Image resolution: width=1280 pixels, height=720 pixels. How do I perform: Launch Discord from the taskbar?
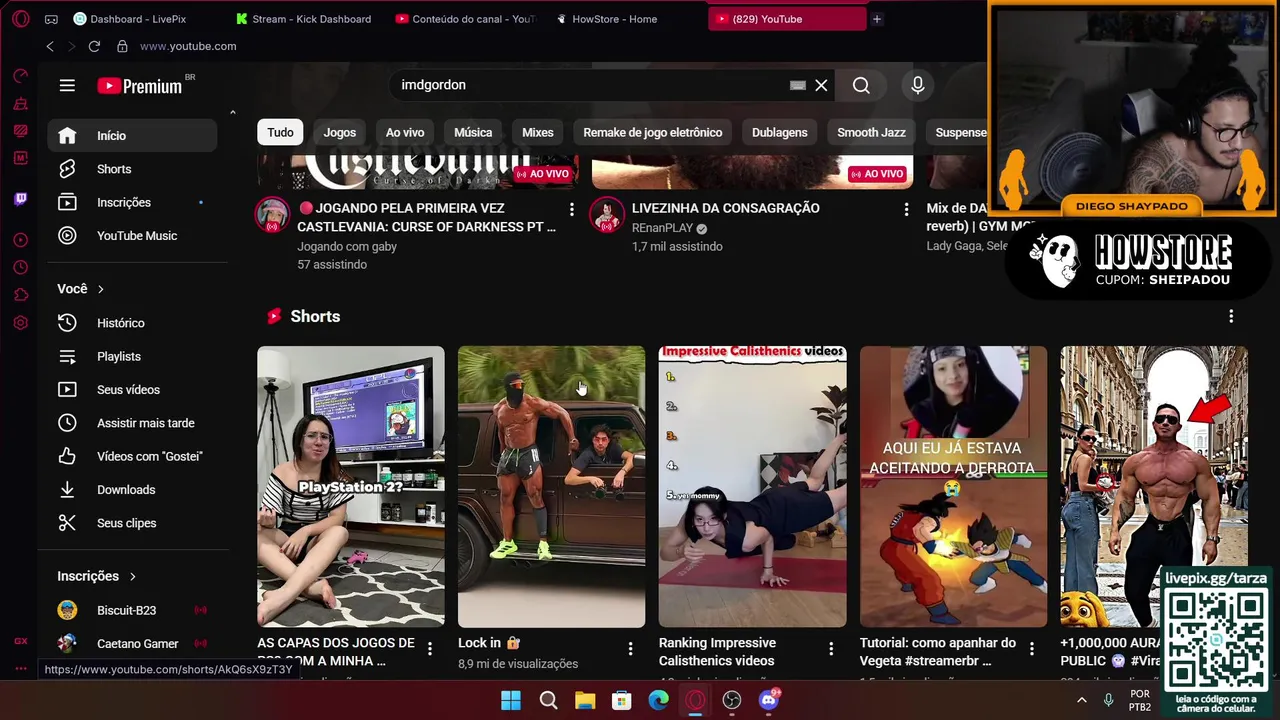point(769,700)
